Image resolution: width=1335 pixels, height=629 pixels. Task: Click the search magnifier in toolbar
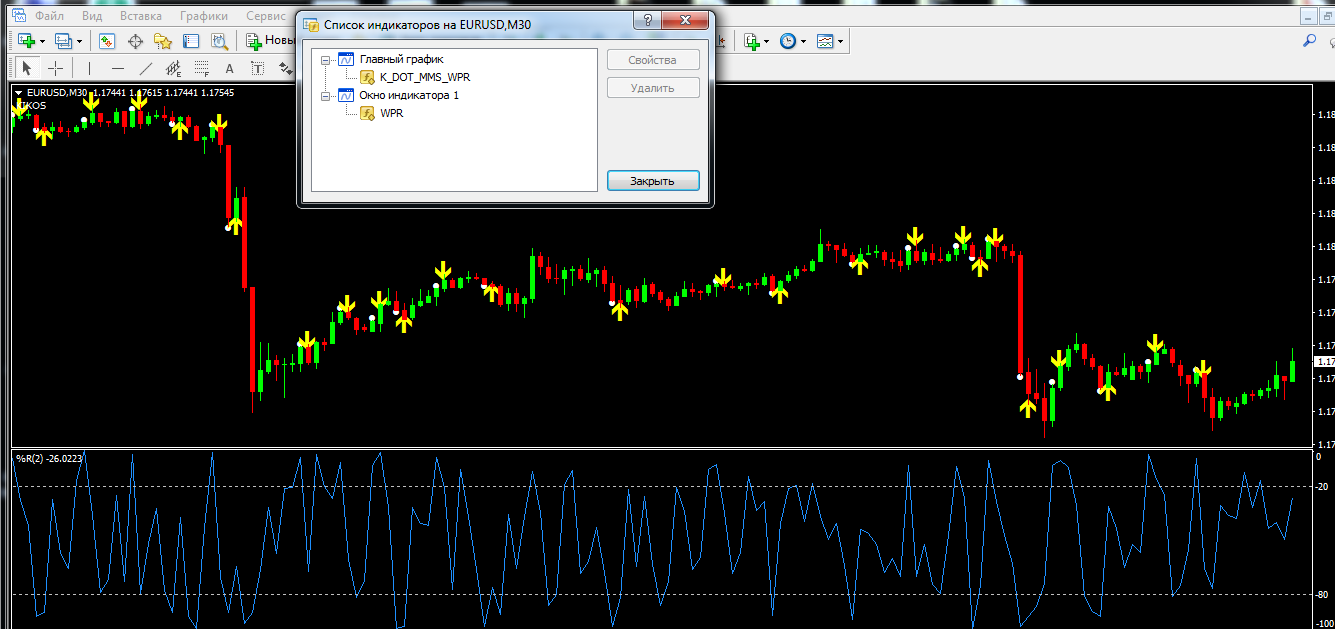(1309, 41)
